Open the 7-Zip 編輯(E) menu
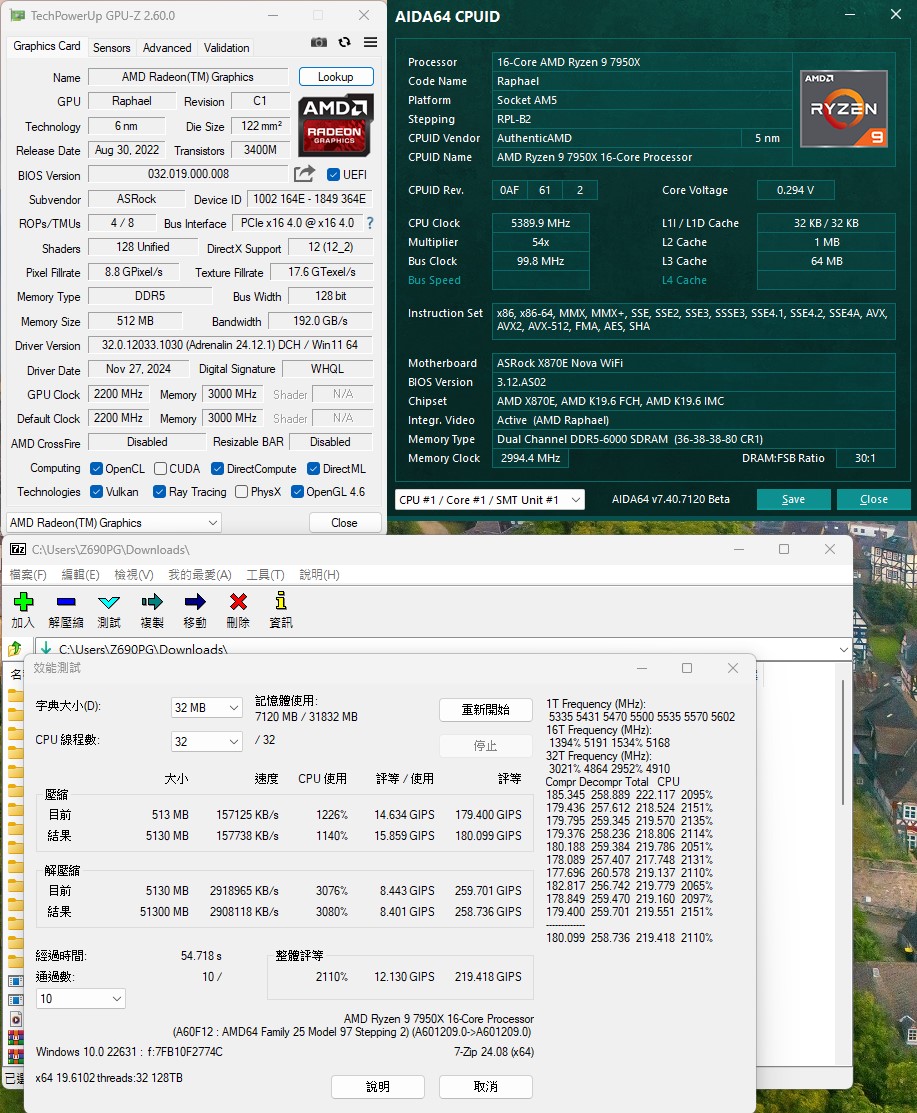 click(80, 575)
